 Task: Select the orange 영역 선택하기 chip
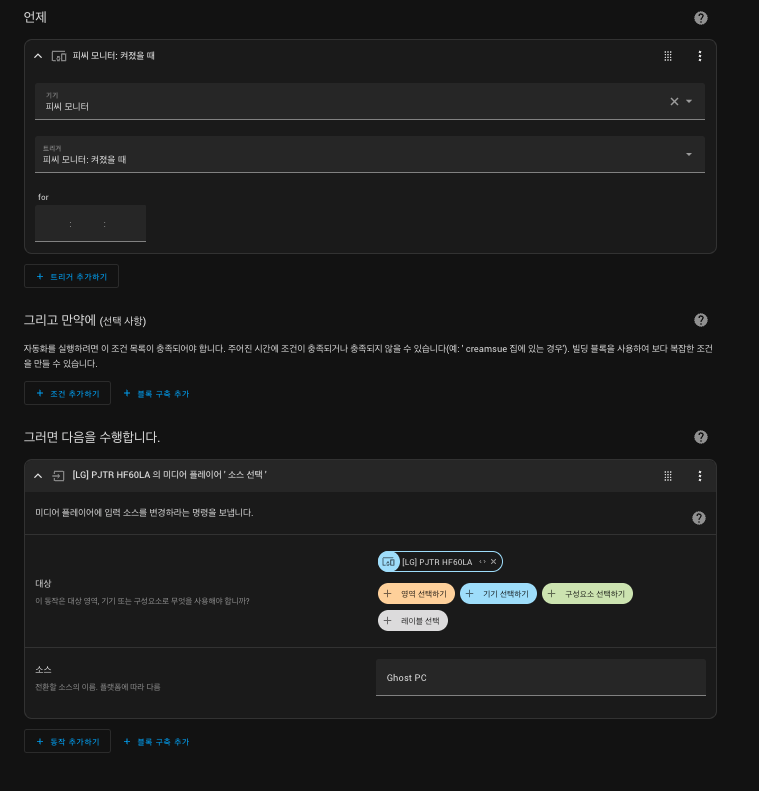pyautogui.click(x=416, y=593)
